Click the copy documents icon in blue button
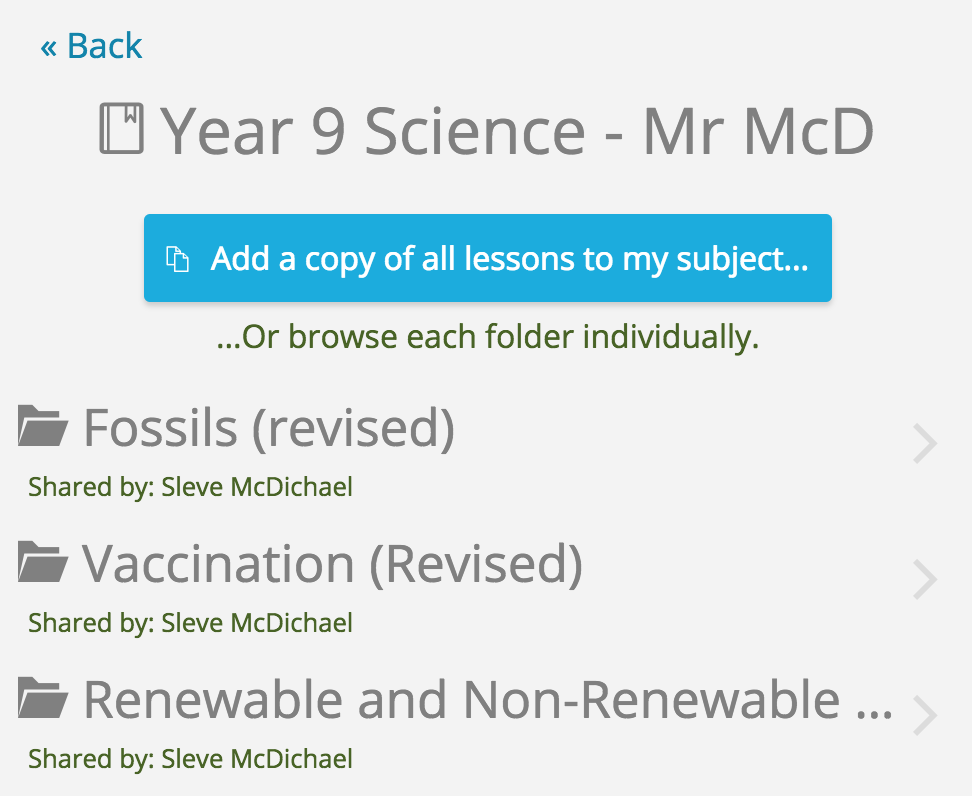This screenshot has height=796, width=972. coord(177,259)
